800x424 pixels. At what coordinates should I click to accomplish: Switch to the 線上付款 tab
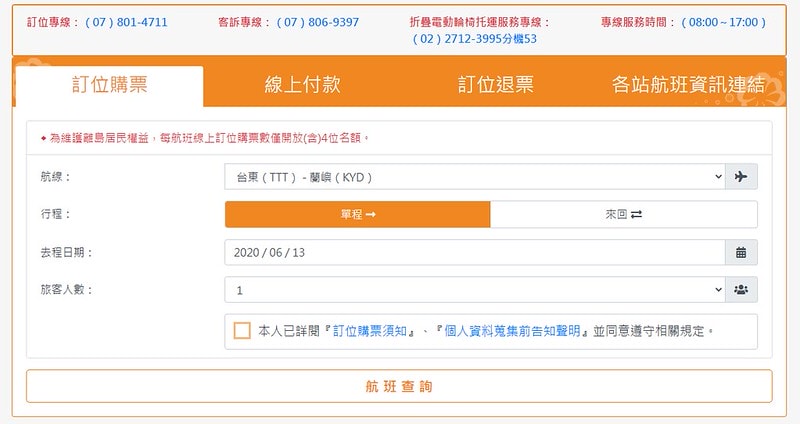(x=303, y=85)
